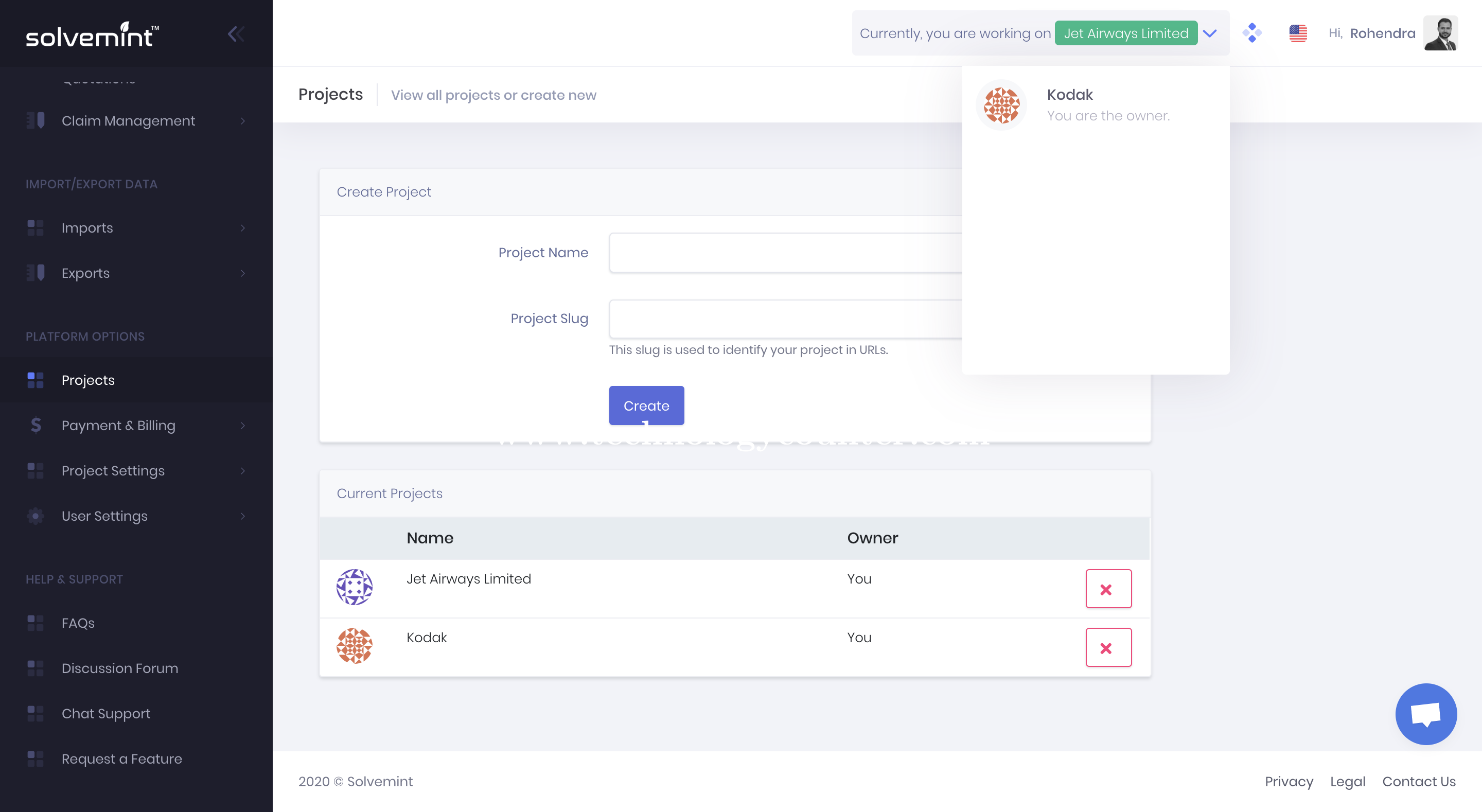Delete the Jet Airways Limited project
1482x812 pixels.
(x=1108, y=589)
